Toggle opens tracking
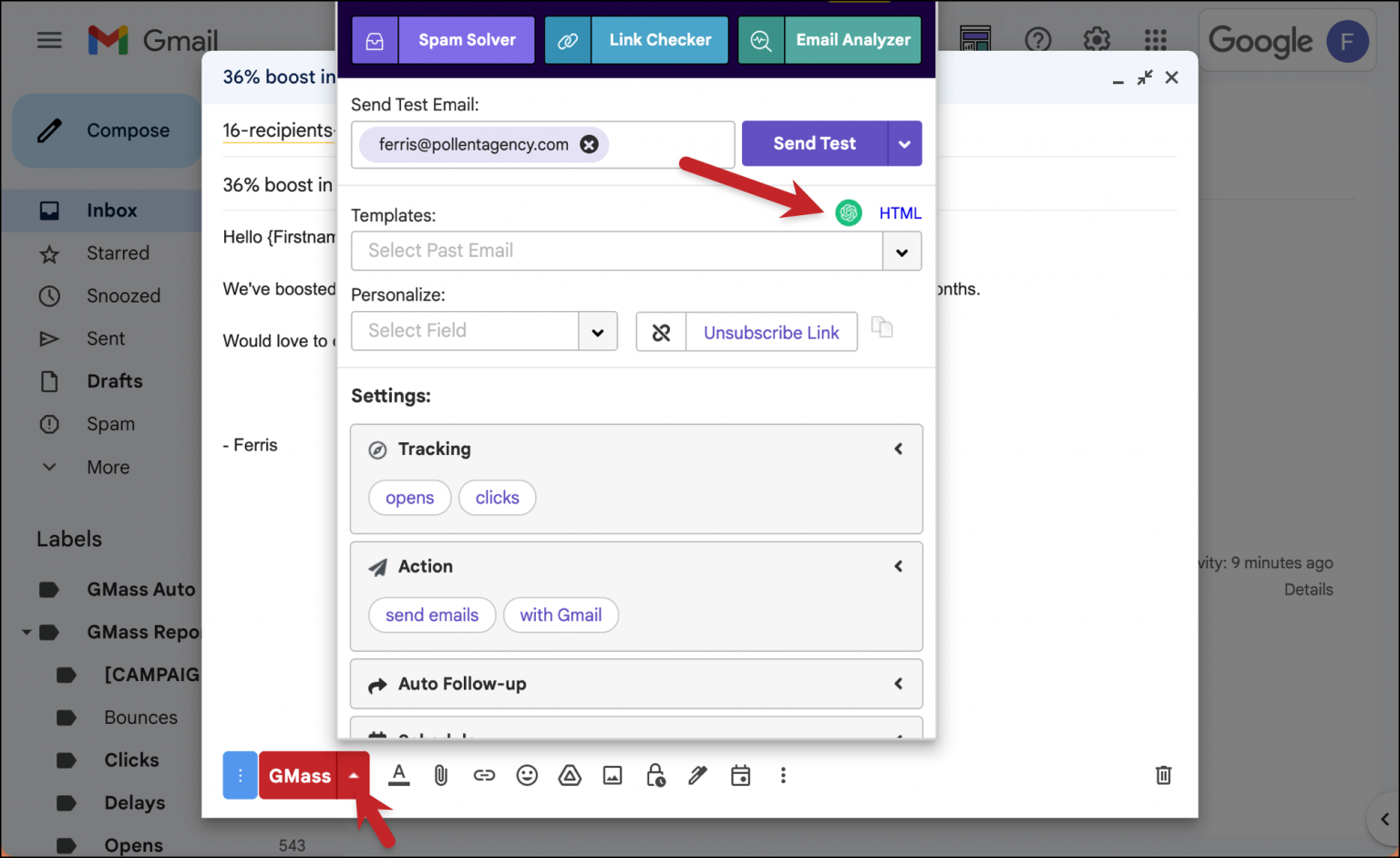1400x858 pixels. point(409,497)
